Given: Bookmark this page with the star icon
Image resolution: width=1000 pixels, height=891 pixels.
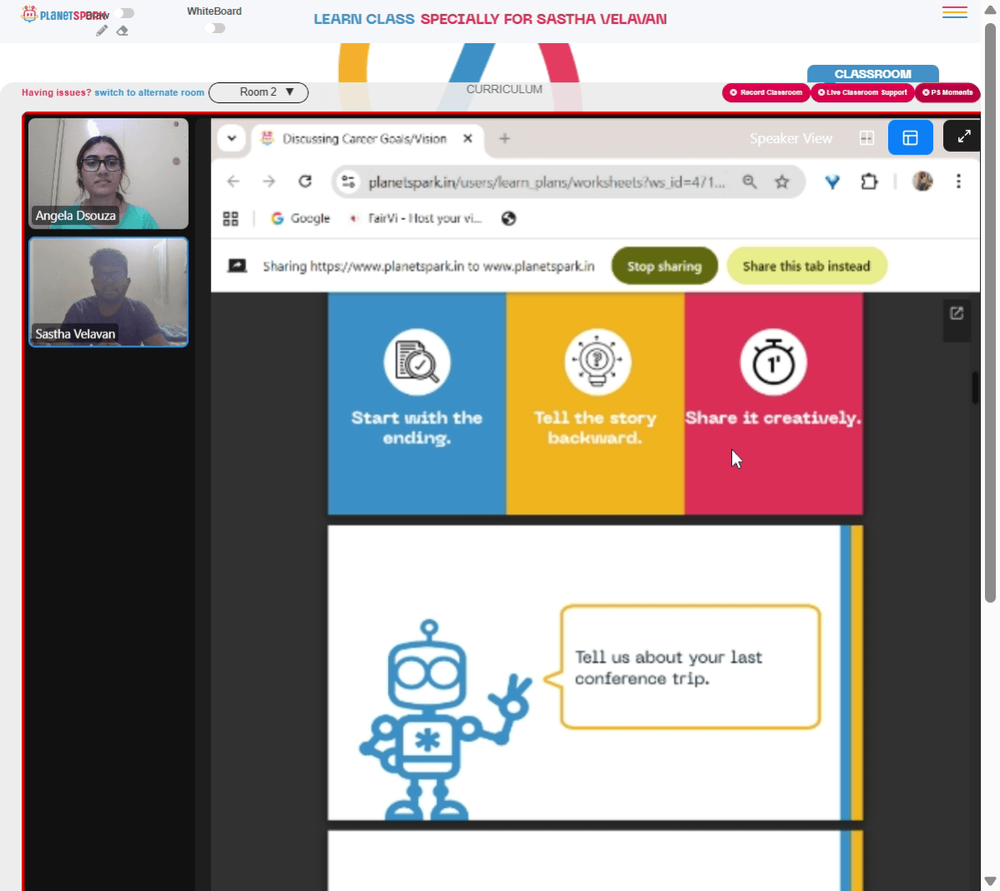Looking at the screenshot, I should click(x=782, y=182).
